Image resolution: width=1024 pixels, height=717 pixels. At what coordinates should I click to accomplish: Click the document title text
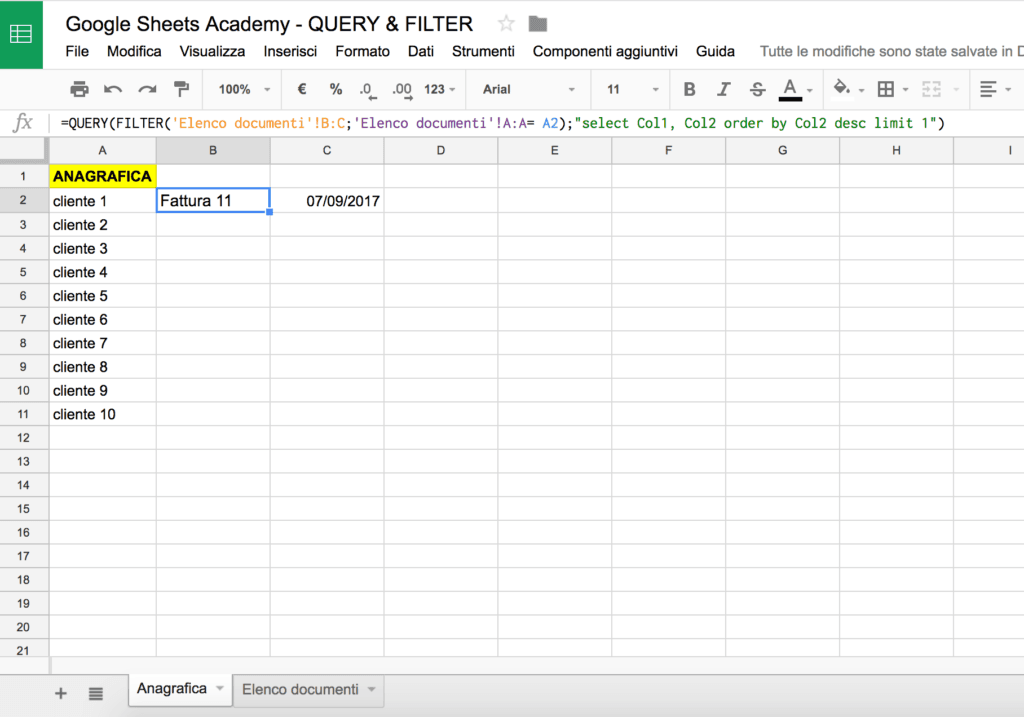(269, 24)
